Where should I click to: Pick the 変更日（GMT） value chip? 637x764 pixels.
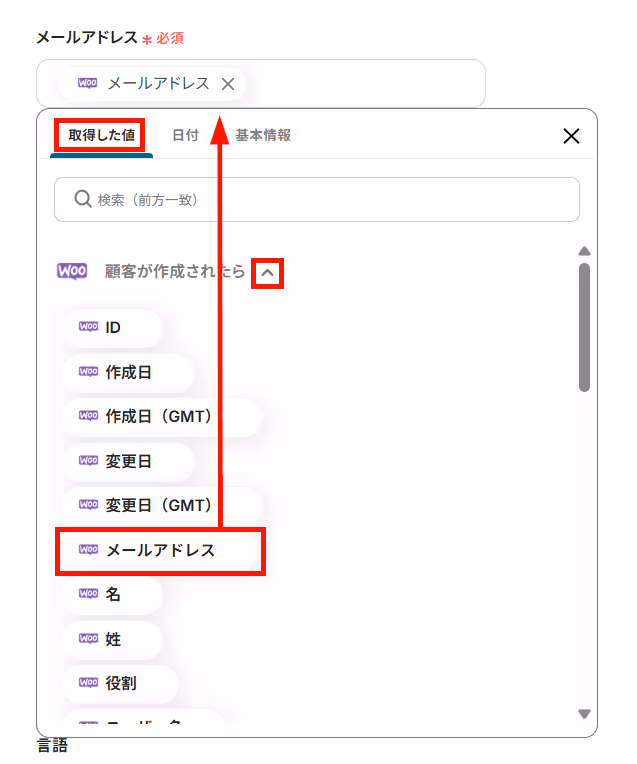[162, 505]
